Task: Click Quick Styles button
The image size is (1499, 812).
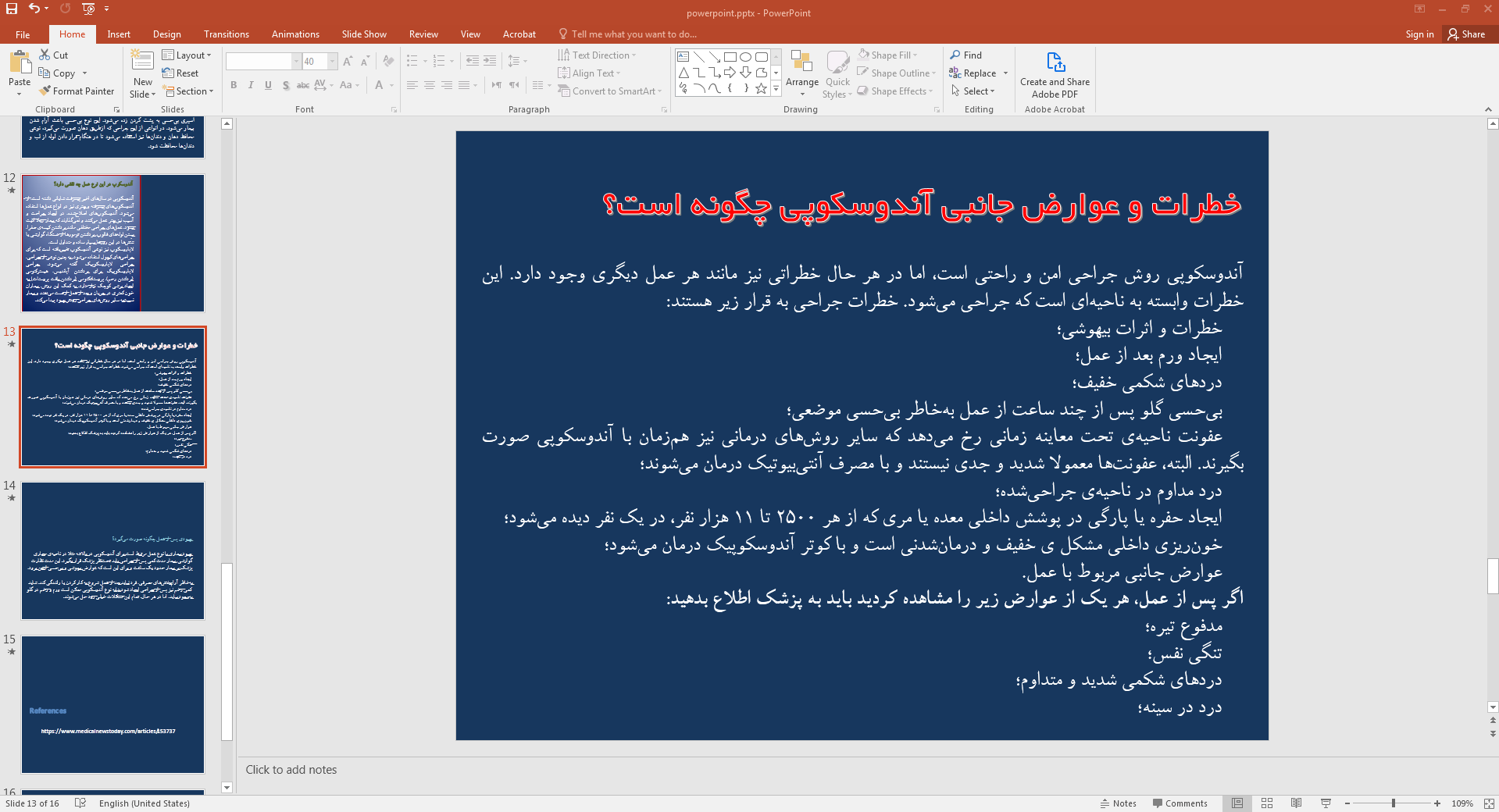Action: click(x=837, y=74)
